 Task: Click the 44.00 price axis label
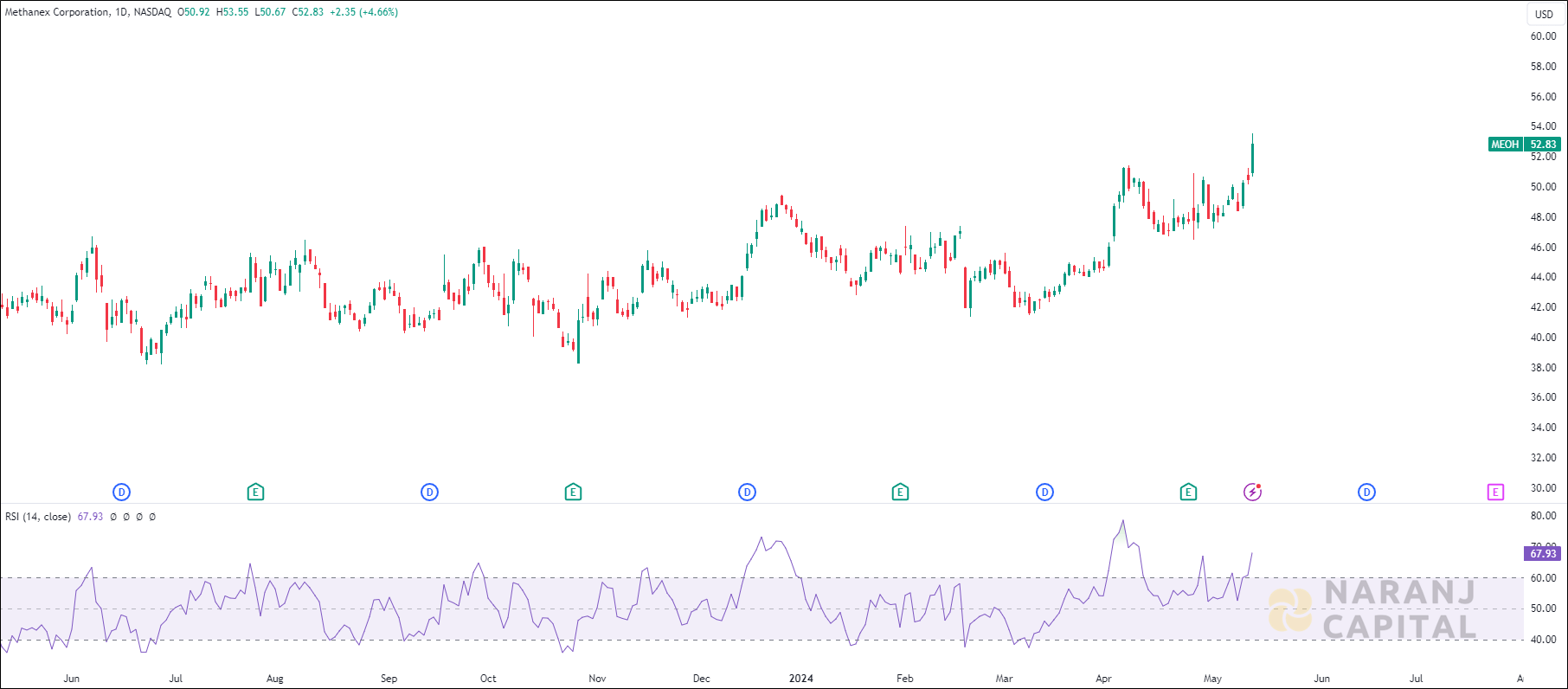coord(1543,277)
